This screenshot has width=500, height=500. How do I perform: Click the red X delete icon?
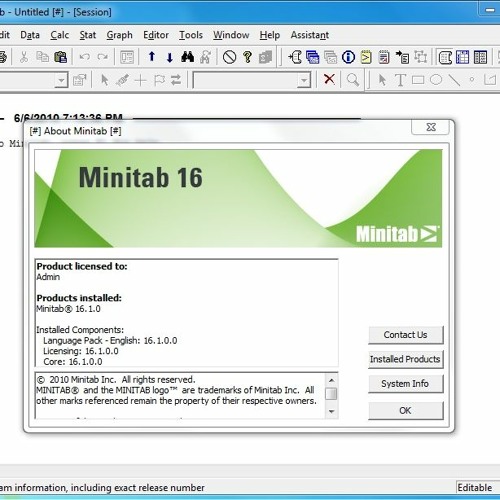pos(329,79)
